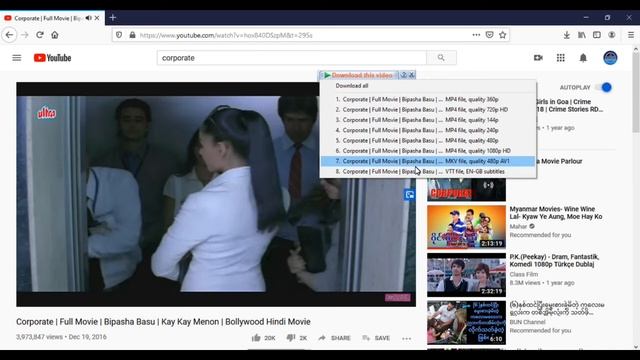This screenshot has height=360, width=640.
Task: Choose Download all in the list
Action: pos(352,86)
